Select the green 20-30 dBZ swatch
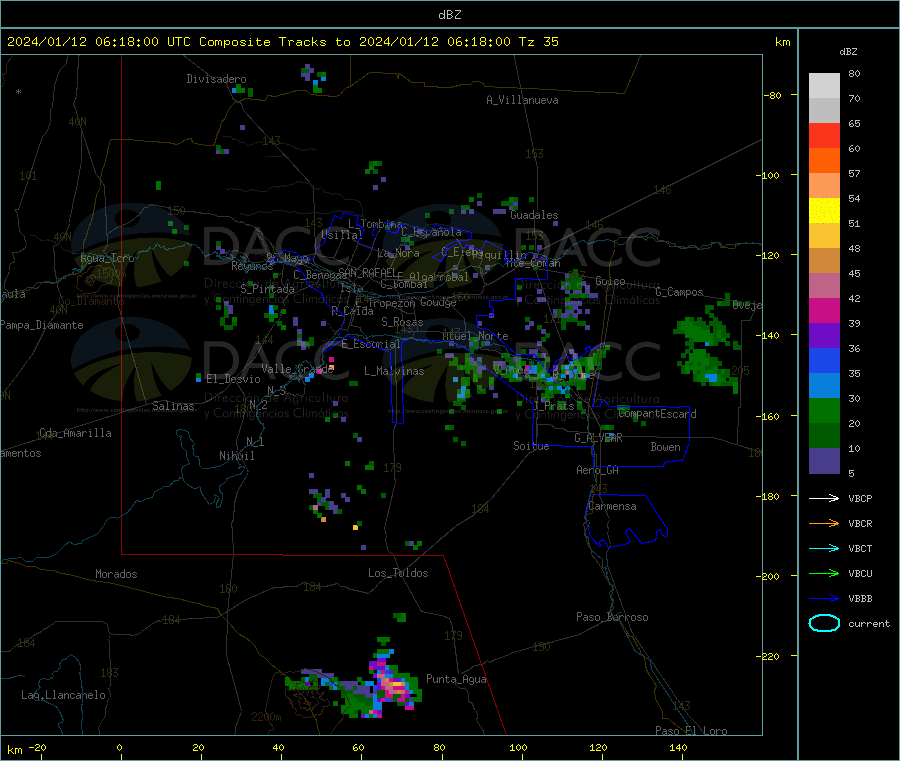900x761 pixels. click(824, 410)
